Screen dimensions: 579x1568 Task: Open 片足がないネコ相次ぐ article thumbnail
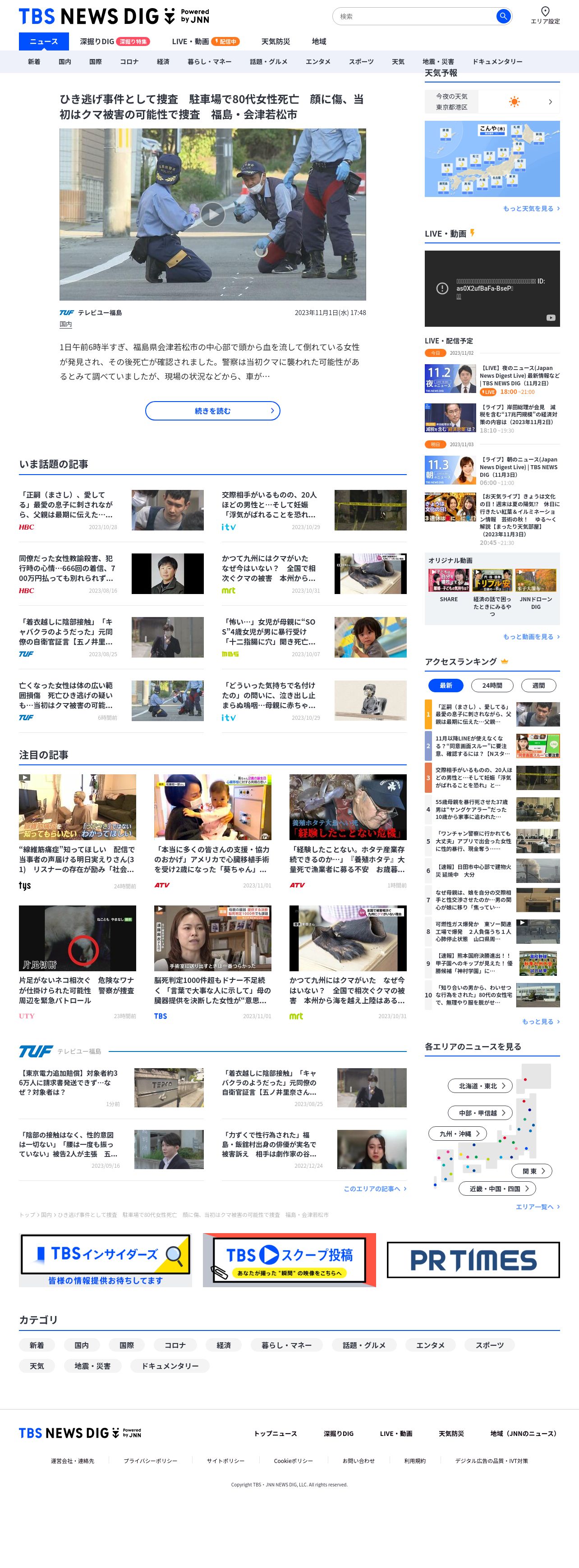[x=77, y=938]
